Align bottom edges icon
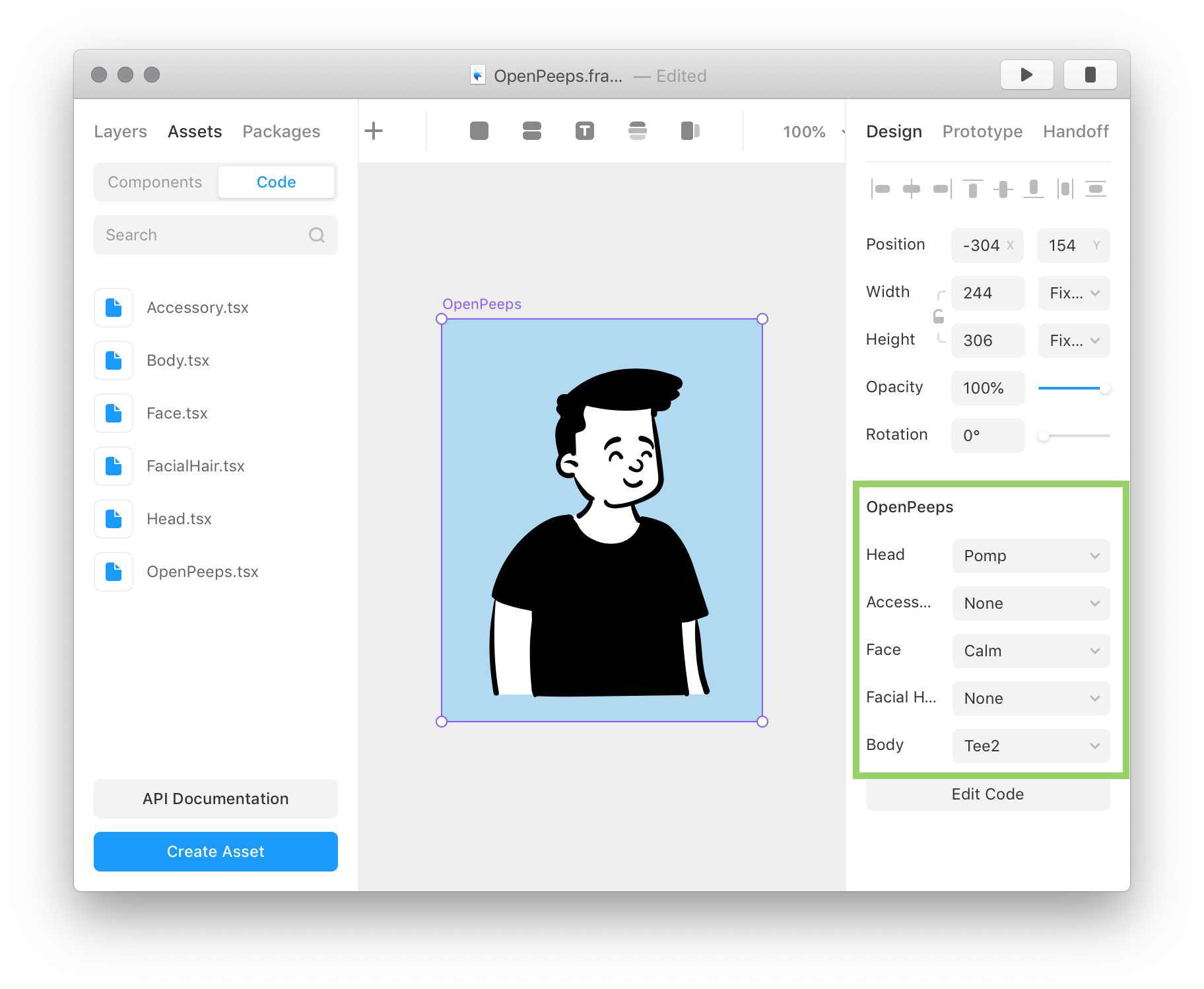1204x989 pixels. pyautogui.click(x=1034, y=189)
